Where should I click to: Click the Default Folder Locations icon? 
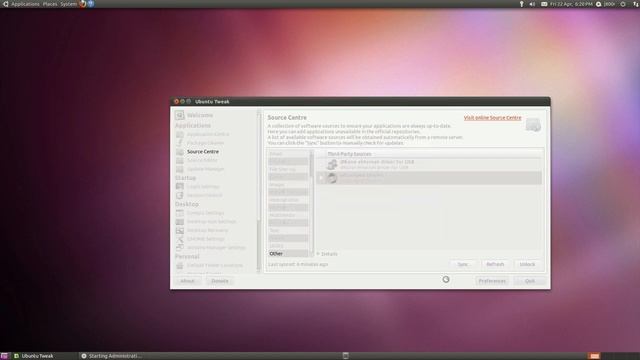(180, 265)
